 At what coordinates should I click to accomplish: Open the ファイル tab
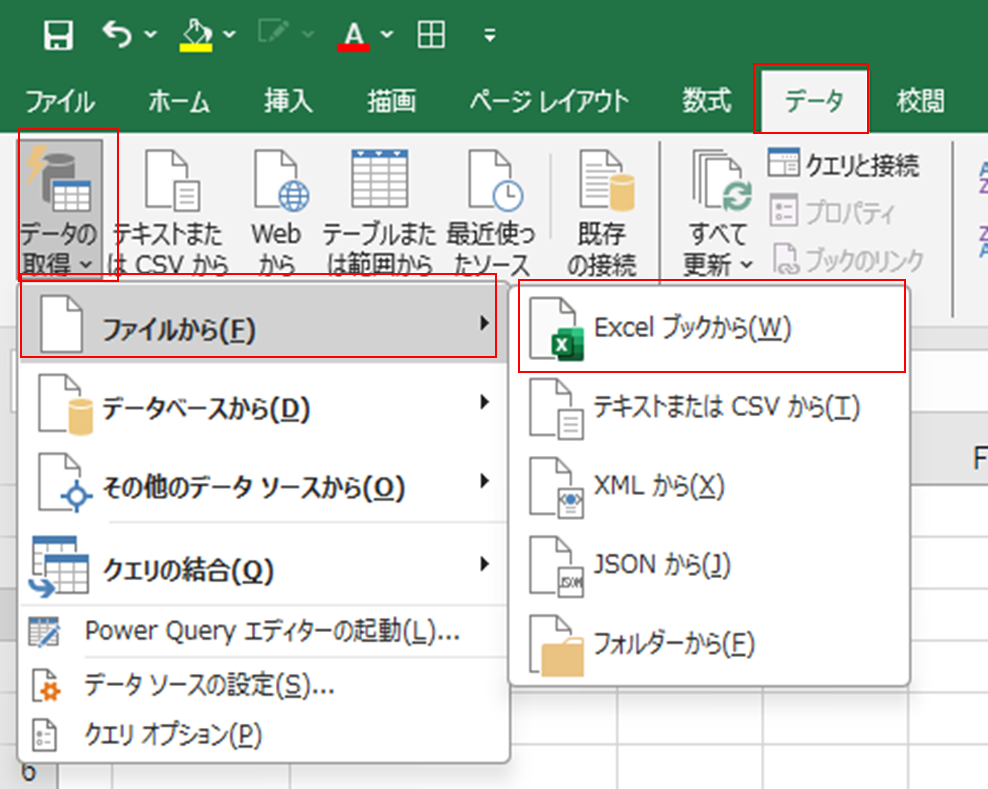pos(60,101)
